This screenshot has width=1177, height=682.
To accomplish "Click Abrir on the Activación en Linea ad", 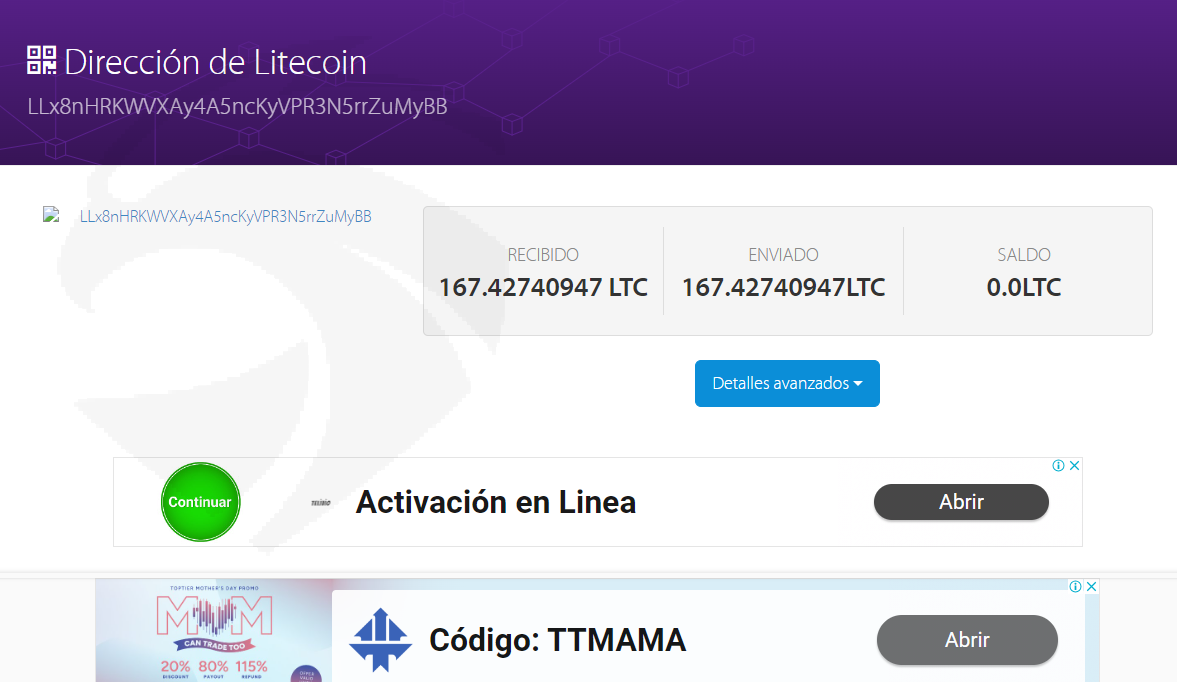I will click(x=961, y=502).
